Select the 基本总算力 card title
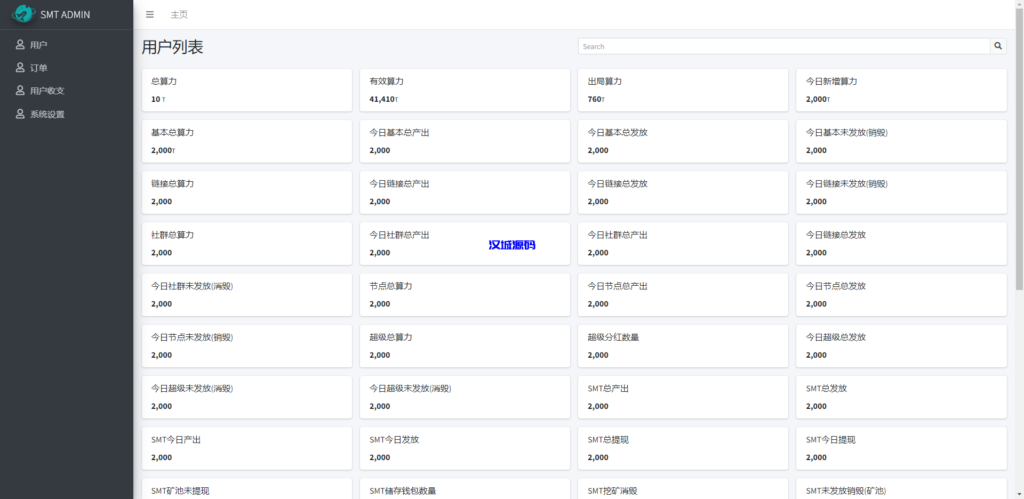 tap(172, 133)
